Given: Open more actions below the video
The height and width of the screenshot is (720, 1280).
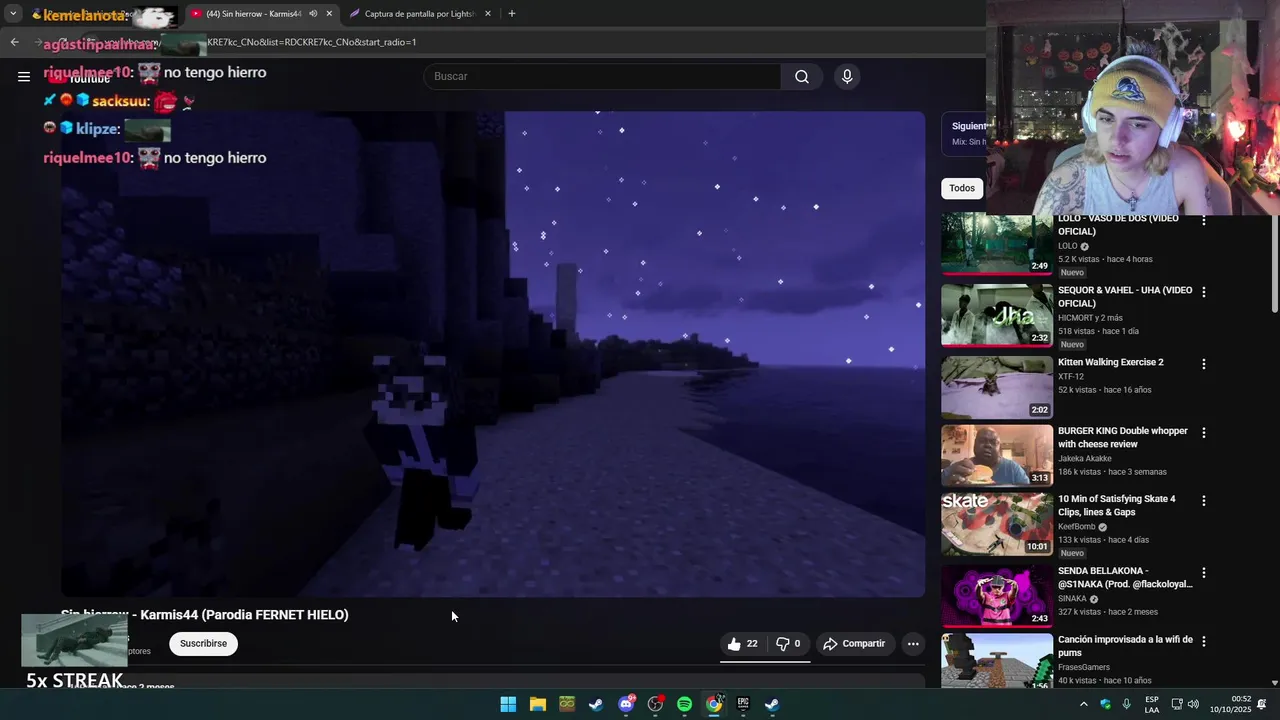Looking at the screenshot, I should [913, 644].
